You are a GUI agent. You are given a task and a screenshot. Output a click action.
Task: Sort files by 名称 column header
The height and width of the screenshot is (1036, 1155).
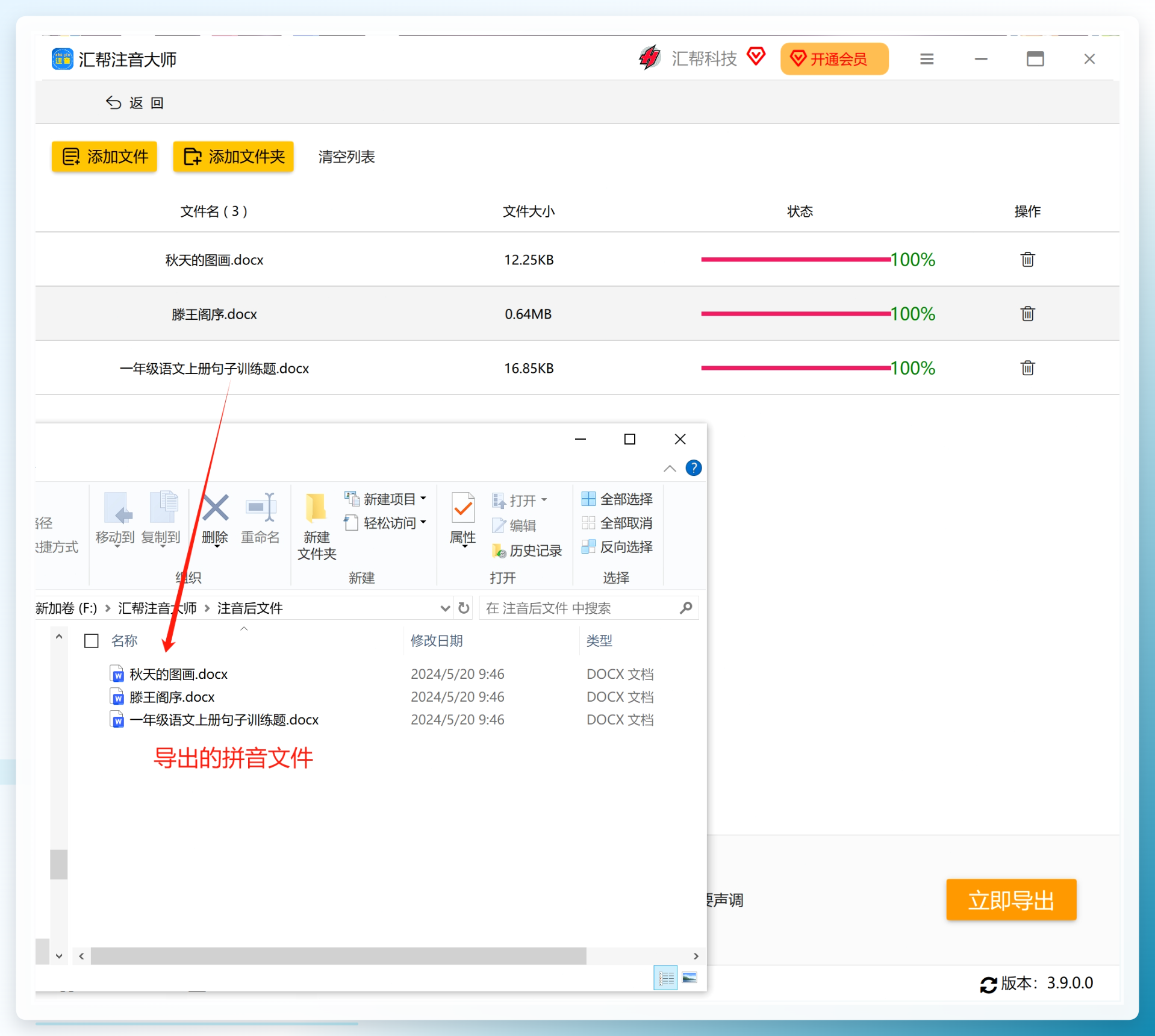click(125, 641)
